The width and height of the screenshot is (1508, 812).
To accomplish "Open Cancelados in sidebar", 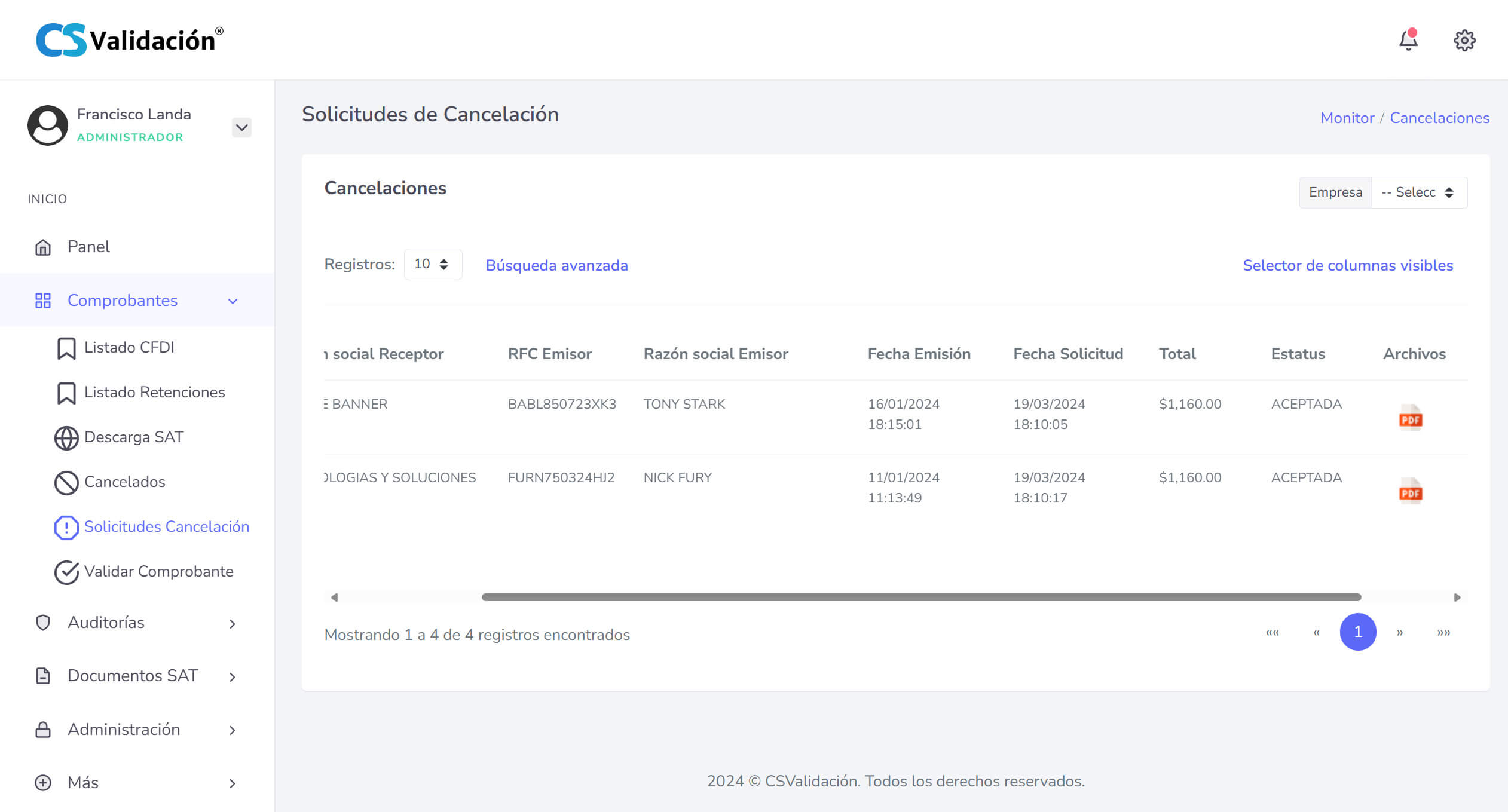I will pos(124,482).
